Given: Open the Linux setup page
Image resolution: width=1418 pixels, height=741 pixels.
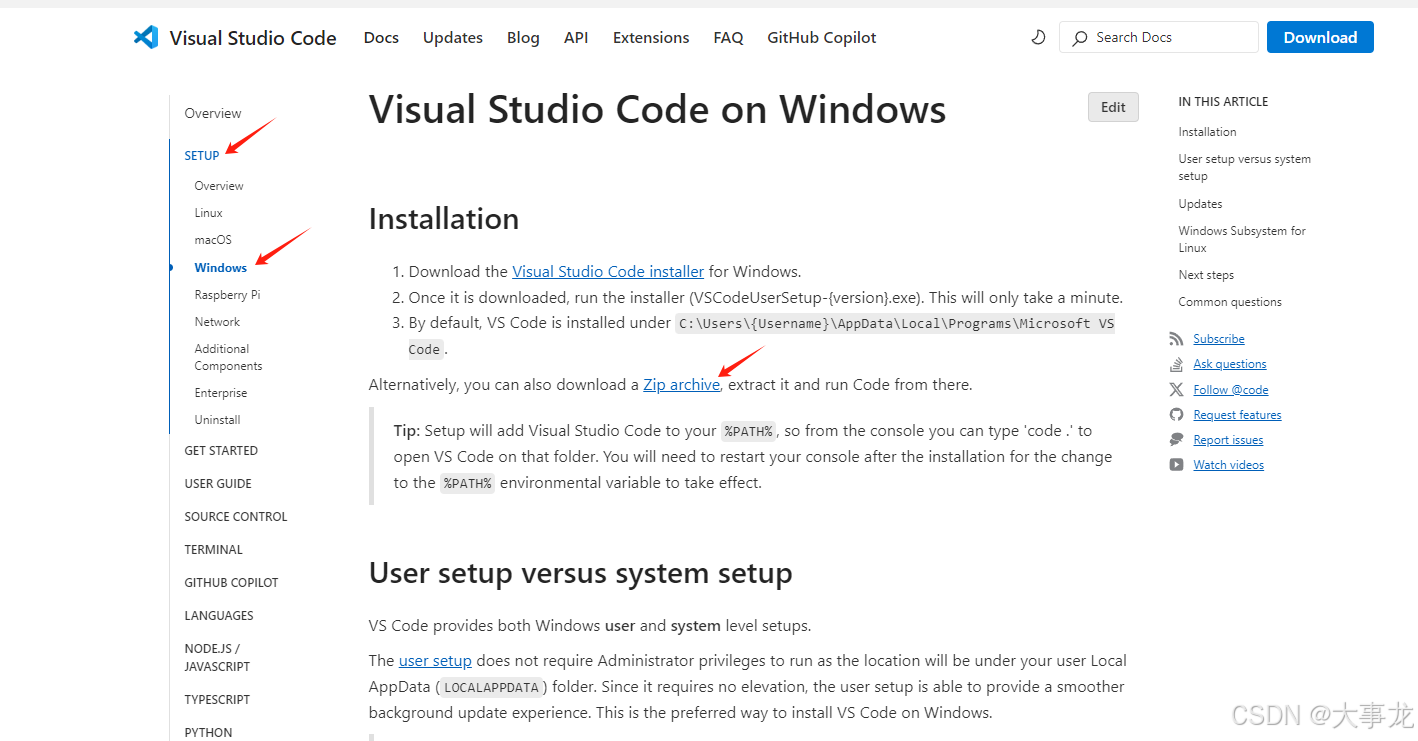Looking at the screenshot, I should point(209,213).
